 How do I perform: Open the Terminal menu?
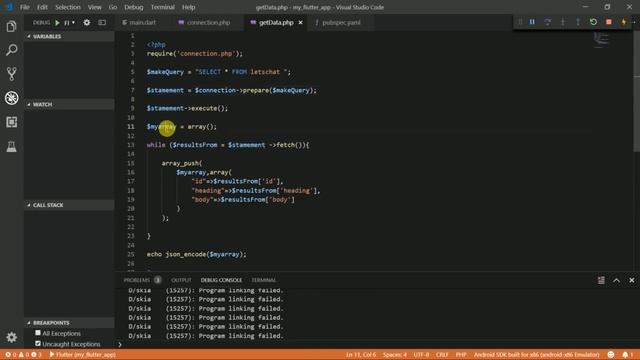(x=162, y=7)
